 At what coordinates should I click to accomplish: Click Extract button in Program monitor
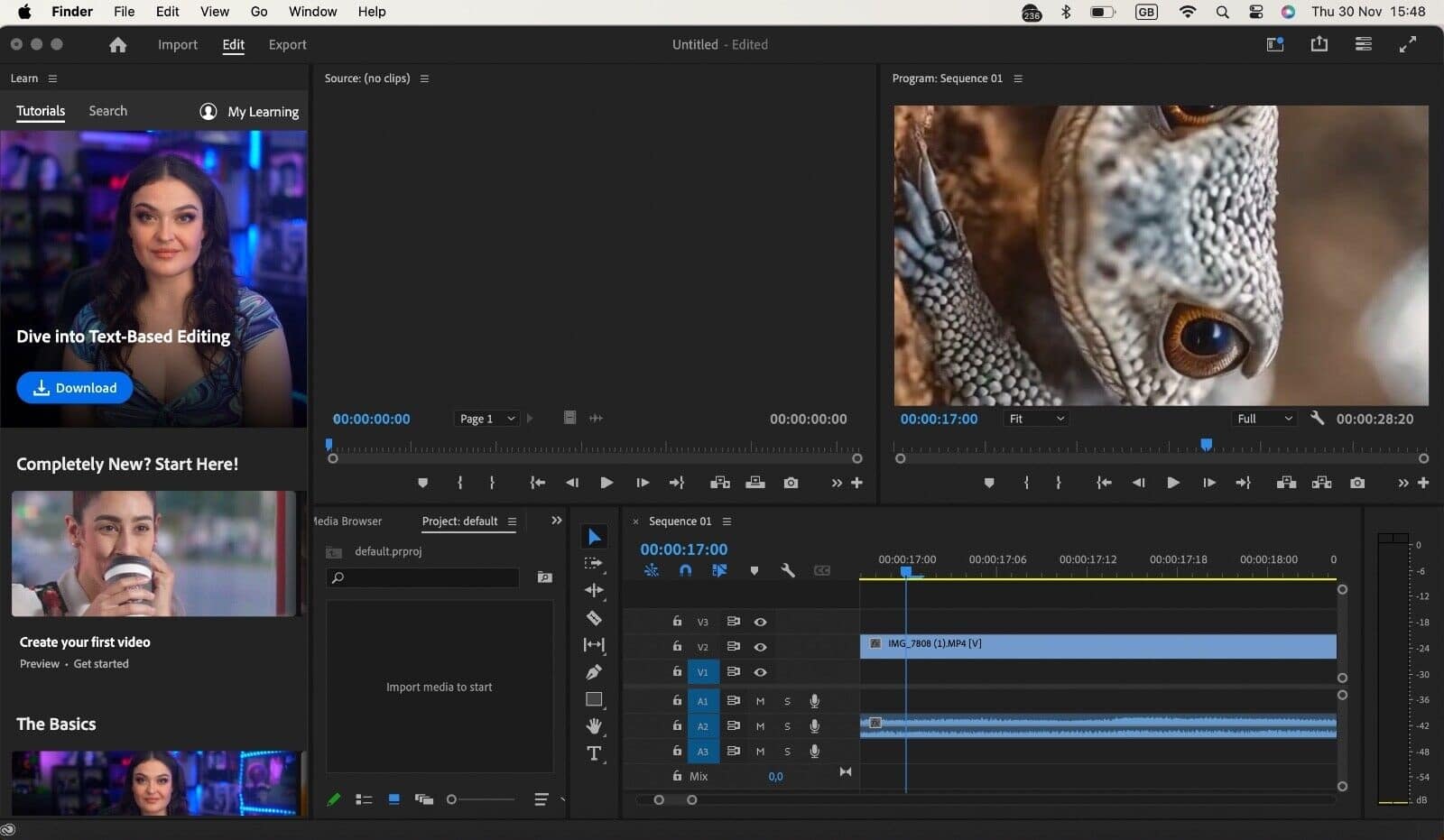pyautogui.click(x=1322, y=483)
